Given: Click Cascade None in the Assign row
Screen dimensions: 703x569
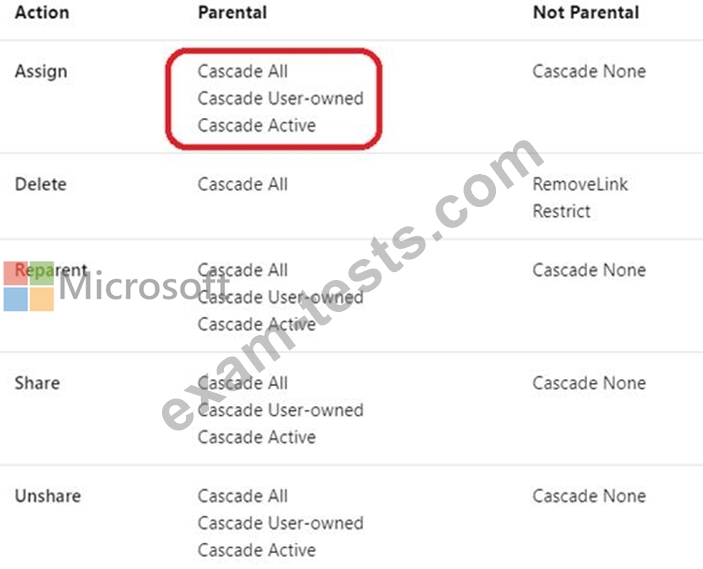Looking at the screenshot, I should 589,72.
